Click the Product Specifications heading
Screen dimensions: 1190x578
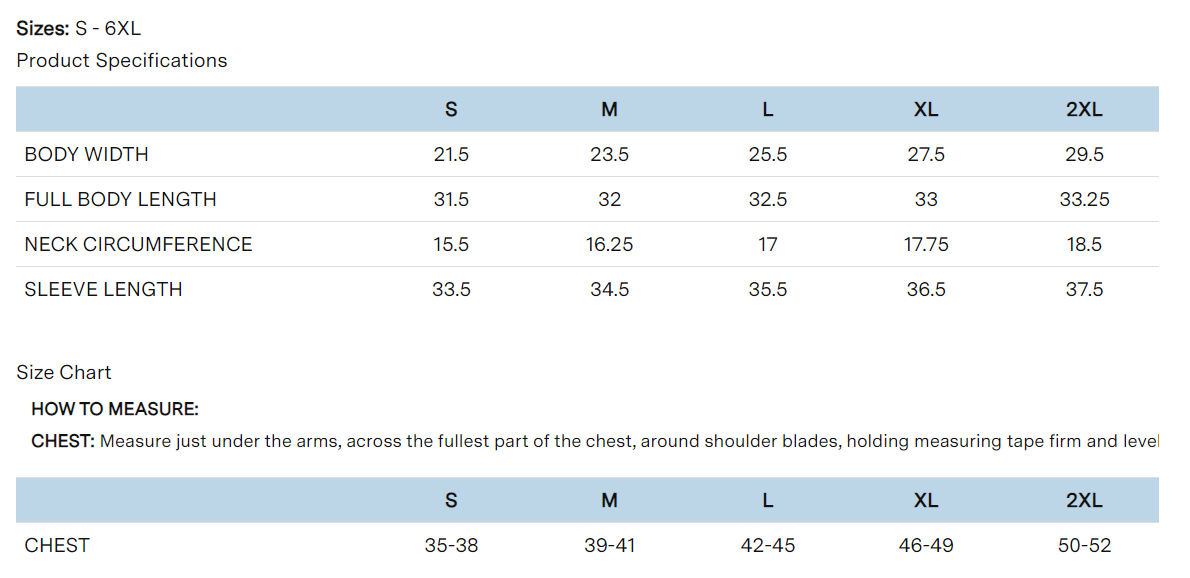click(x=121, y=61)
